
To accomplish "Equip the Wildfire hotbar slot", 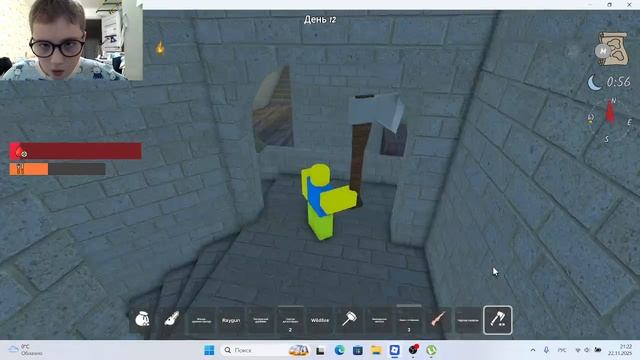I will (320, 320).
